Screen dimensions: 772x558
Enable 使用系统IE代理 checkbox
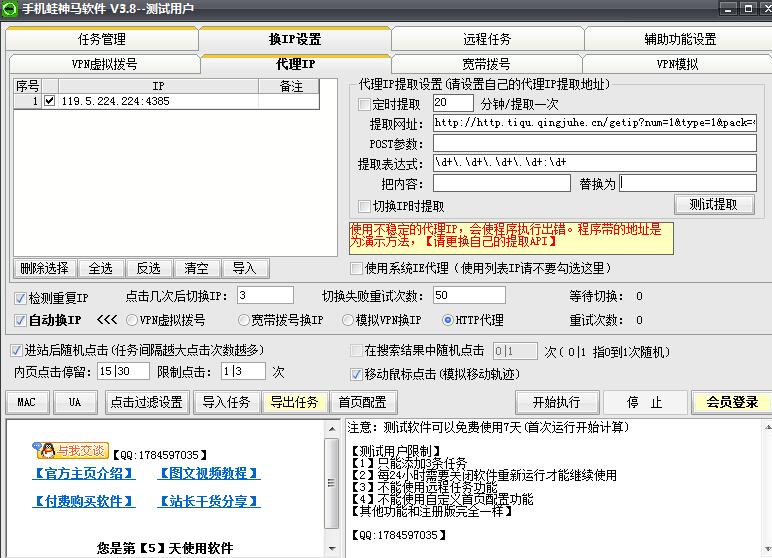pos(356,268)
